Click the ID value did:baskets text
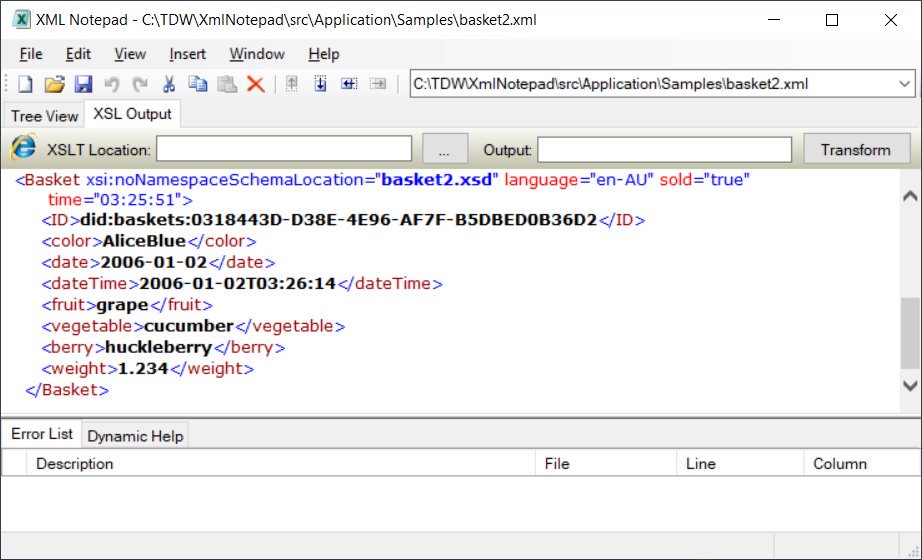Viewport: 922px width, 560px height. (x=338, y=220)
